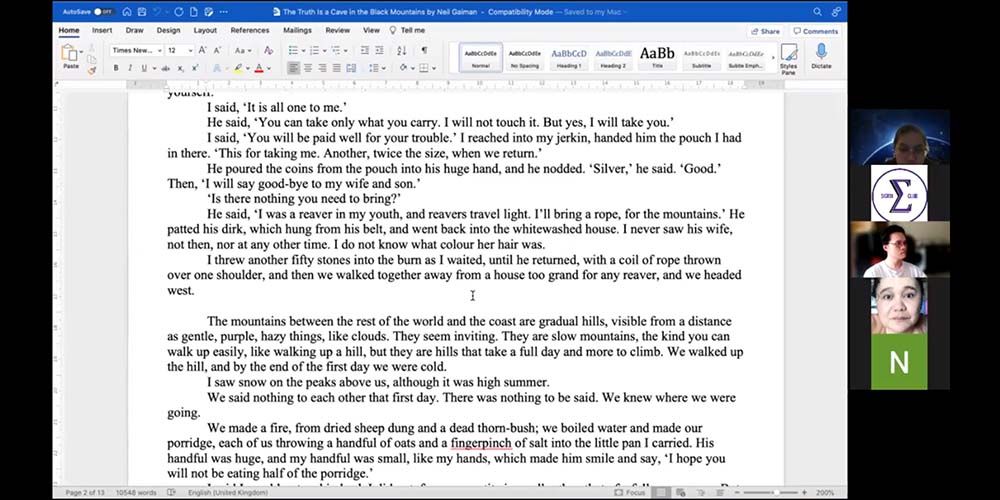Apply the Heading 1 style thumbnail
1000x500 pixels.
(568, 57)
